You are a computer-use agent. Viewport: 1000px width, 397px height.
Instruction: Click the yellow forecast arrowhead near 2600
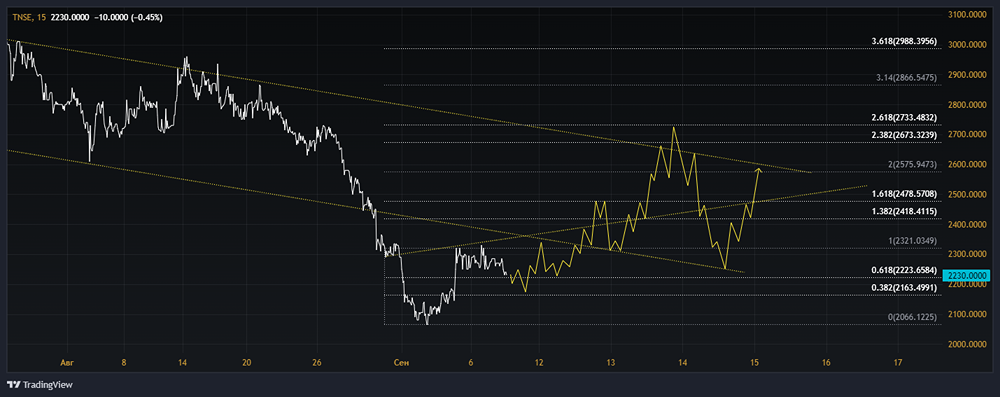[759, 169]
